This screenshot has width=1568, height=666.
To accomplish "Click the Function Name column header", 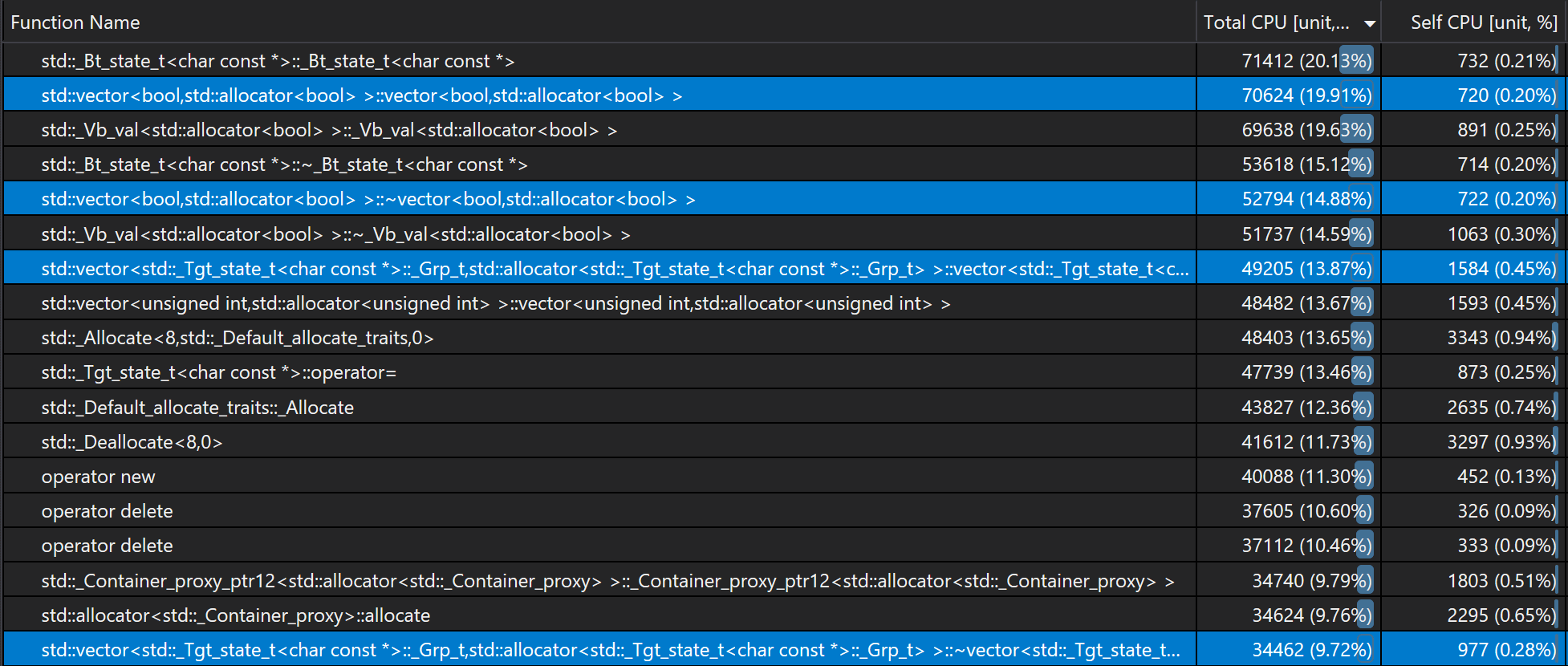I will click(75, 22).
